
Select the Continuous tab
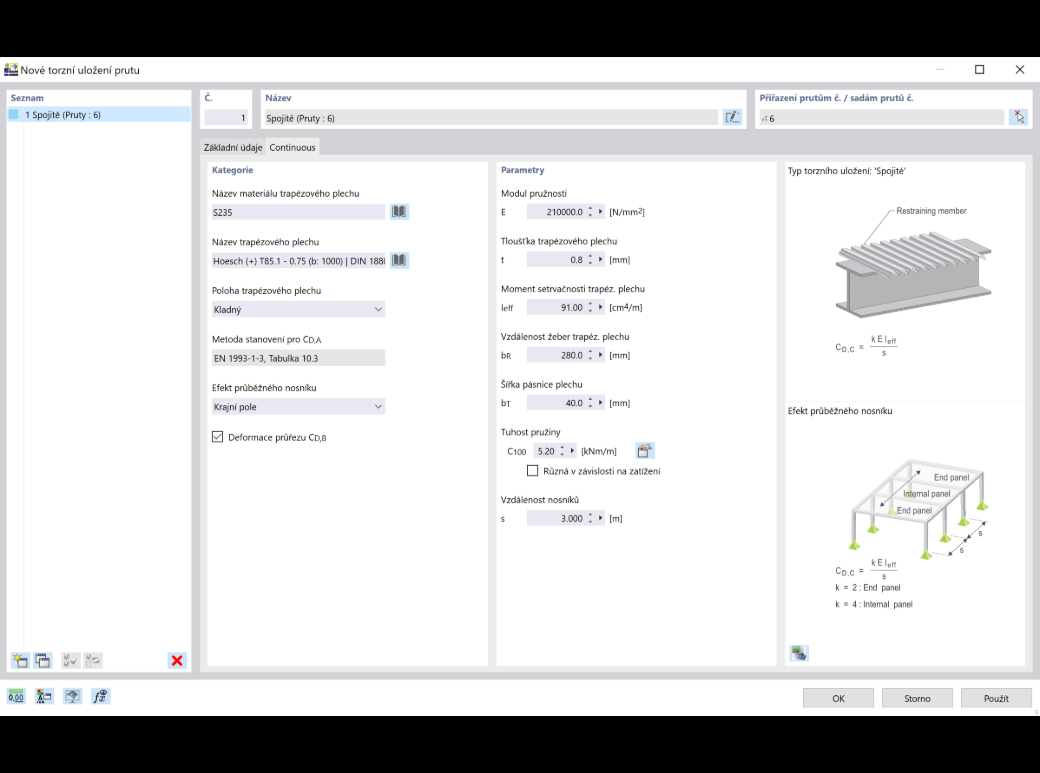pyautogui.click(x=292, y=147)
